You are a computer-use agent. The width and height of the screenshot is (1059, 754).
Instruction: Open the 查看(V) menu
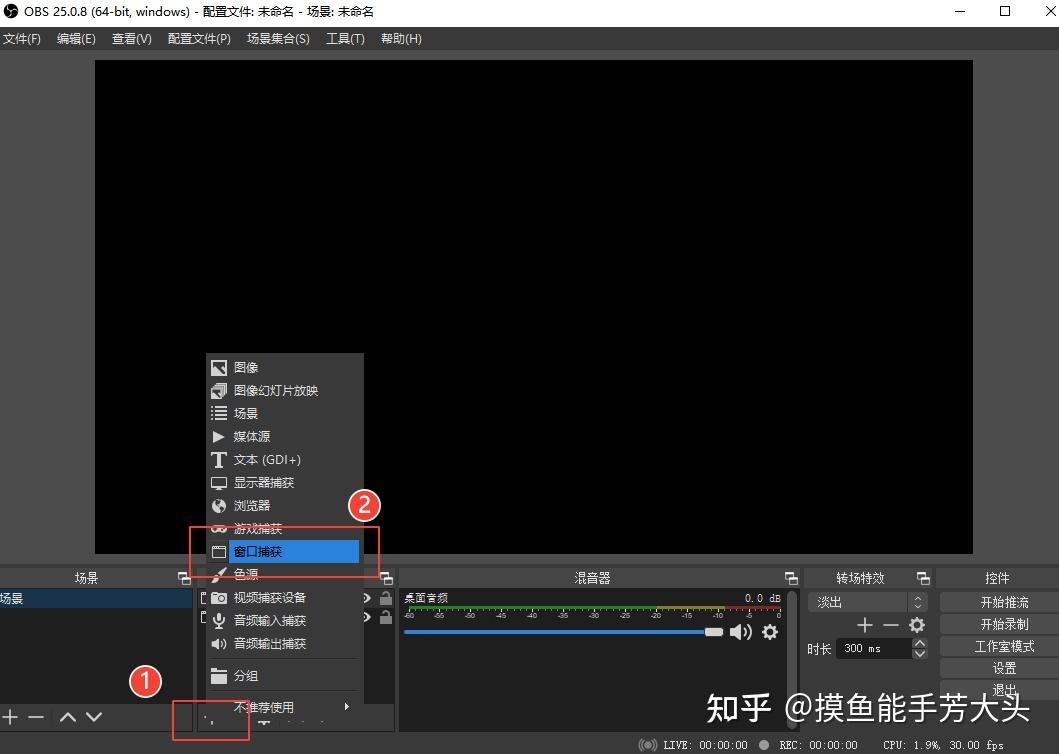(x=131, y=39)
